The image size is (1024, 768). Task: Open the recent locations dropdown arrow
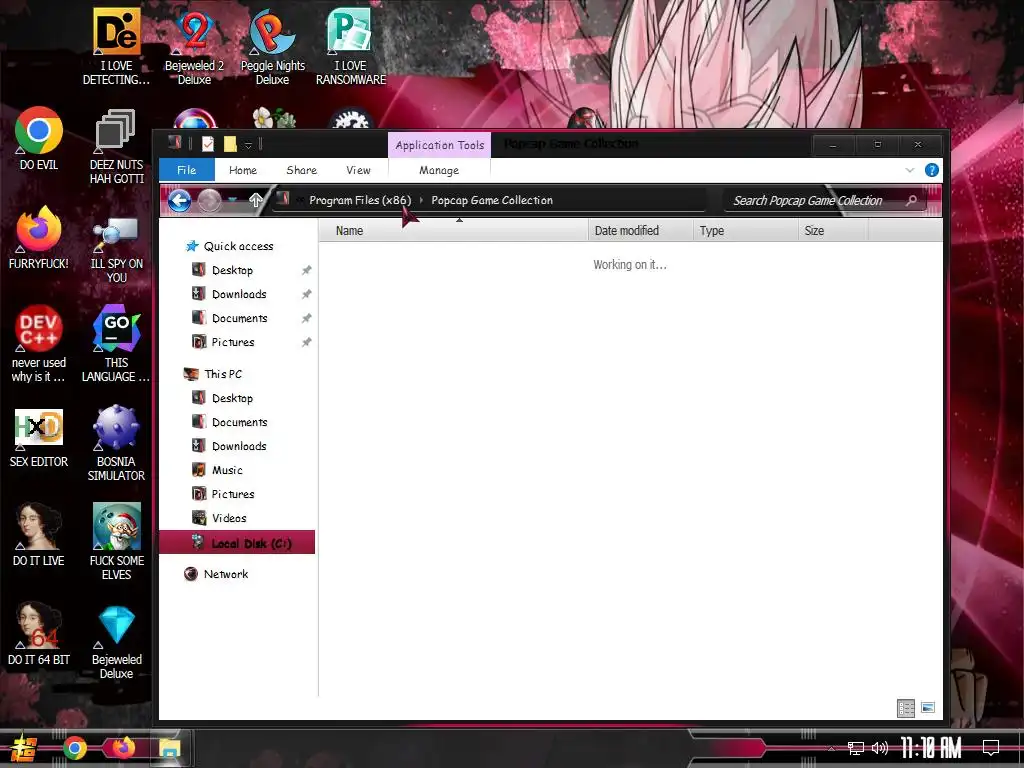232,200
